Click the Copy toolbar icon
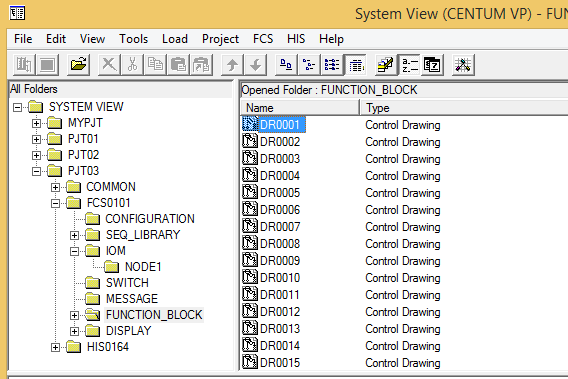Image resolution: width=568 pixels, height=379 pixels. (155, 65)
